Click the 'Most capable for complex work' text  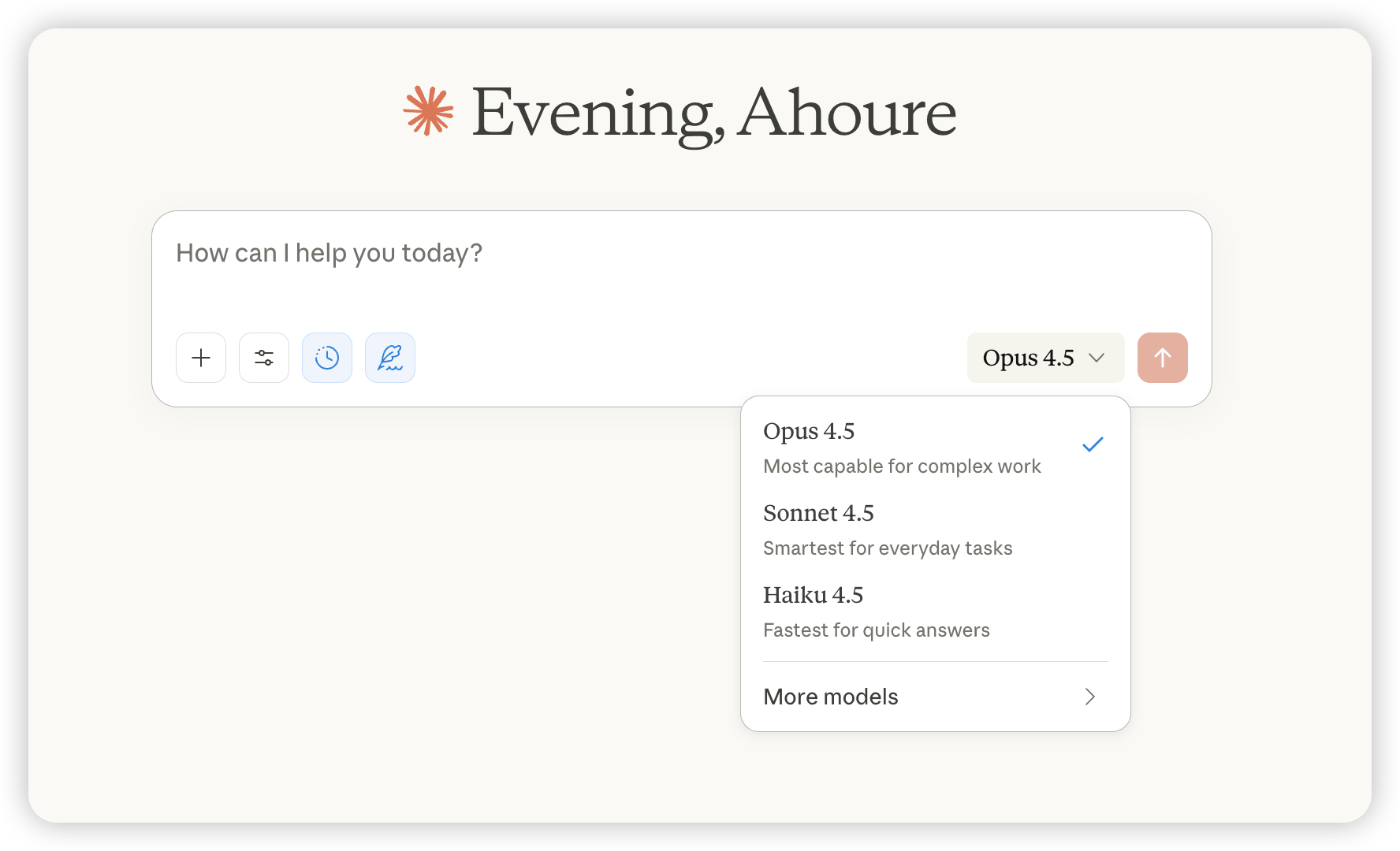[x=902, y=466]
